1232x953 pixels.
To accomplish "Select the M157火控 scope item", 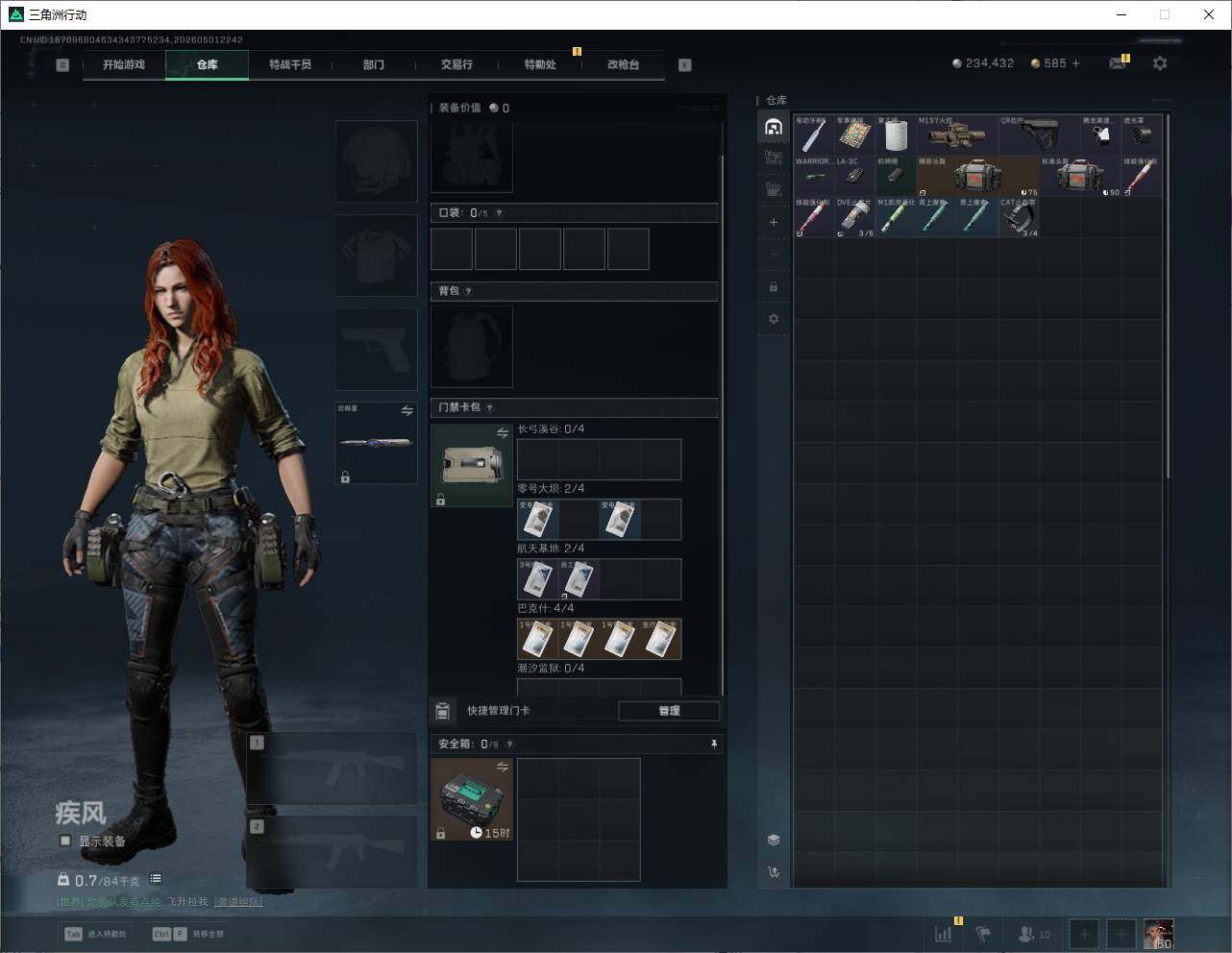I will coord(957,135).
